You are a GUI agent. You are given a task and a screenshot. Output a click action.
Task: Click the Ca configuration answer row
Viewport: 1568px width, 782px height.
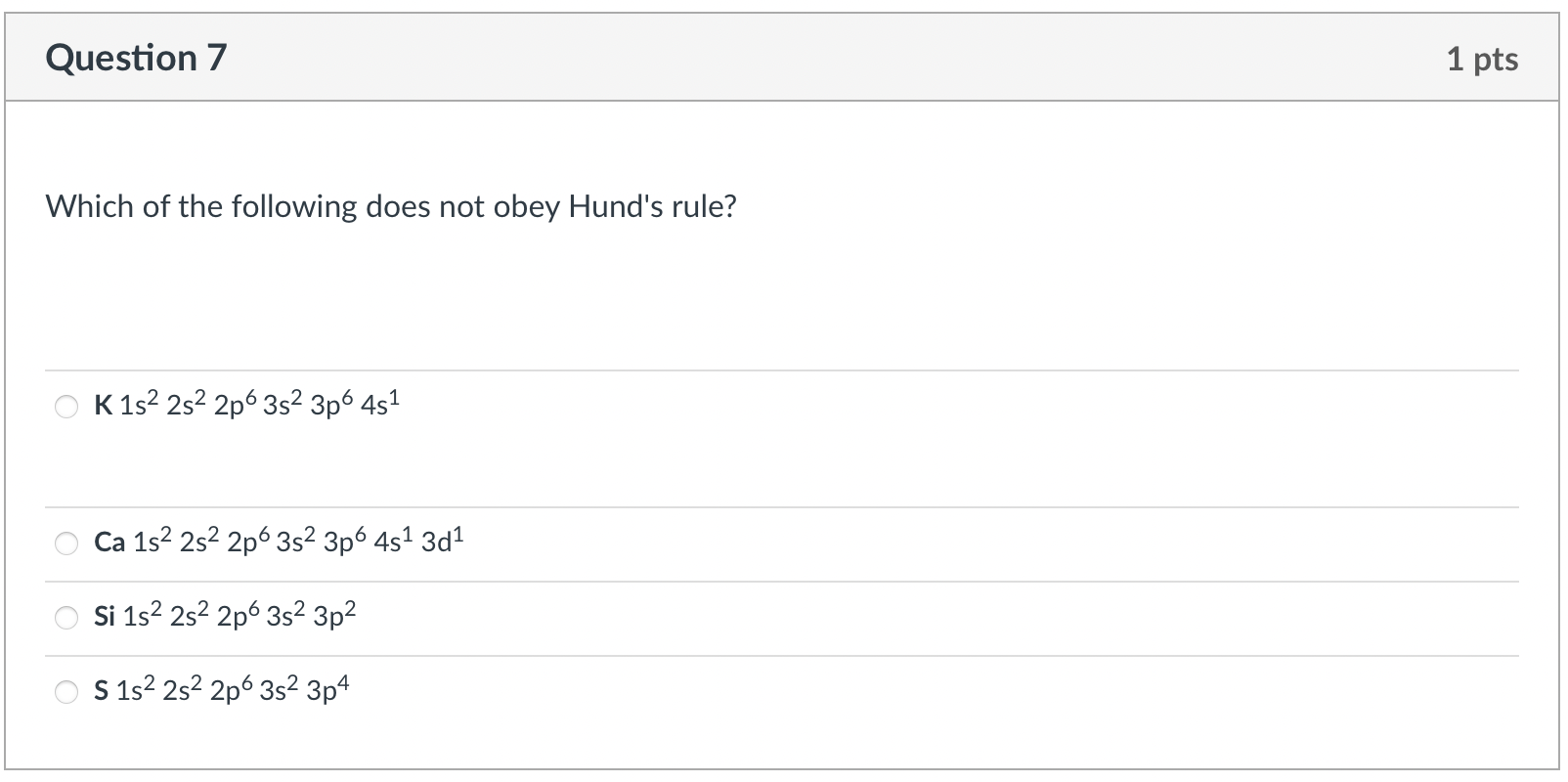click(279, 541)
